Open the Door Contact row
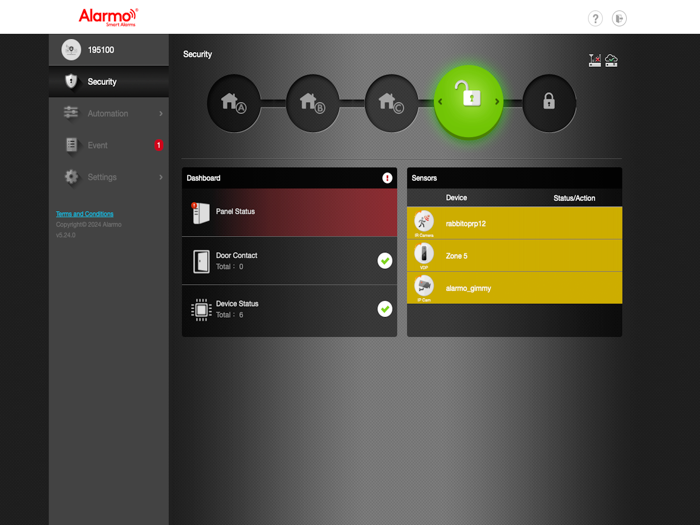This screenshot has height=525, width=700. tap(289, 261)
